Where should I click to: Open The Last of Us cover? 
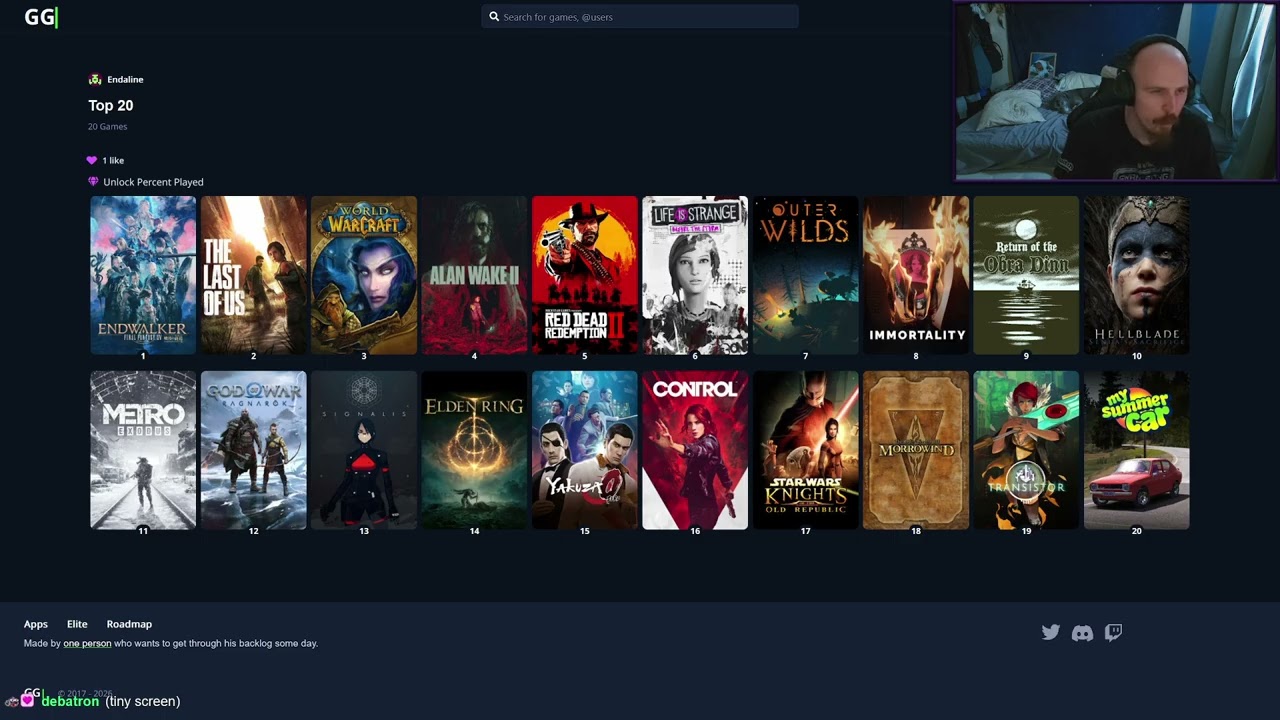(253, 275)
